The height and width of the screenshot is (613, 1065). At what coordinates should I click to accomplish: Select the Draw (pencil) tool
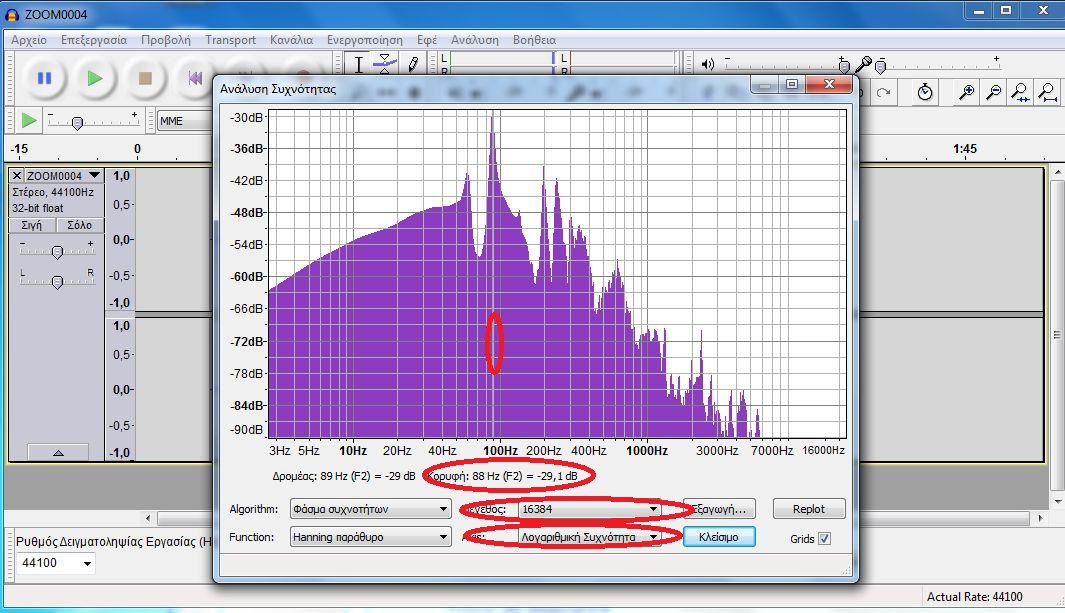coord(412,64)
